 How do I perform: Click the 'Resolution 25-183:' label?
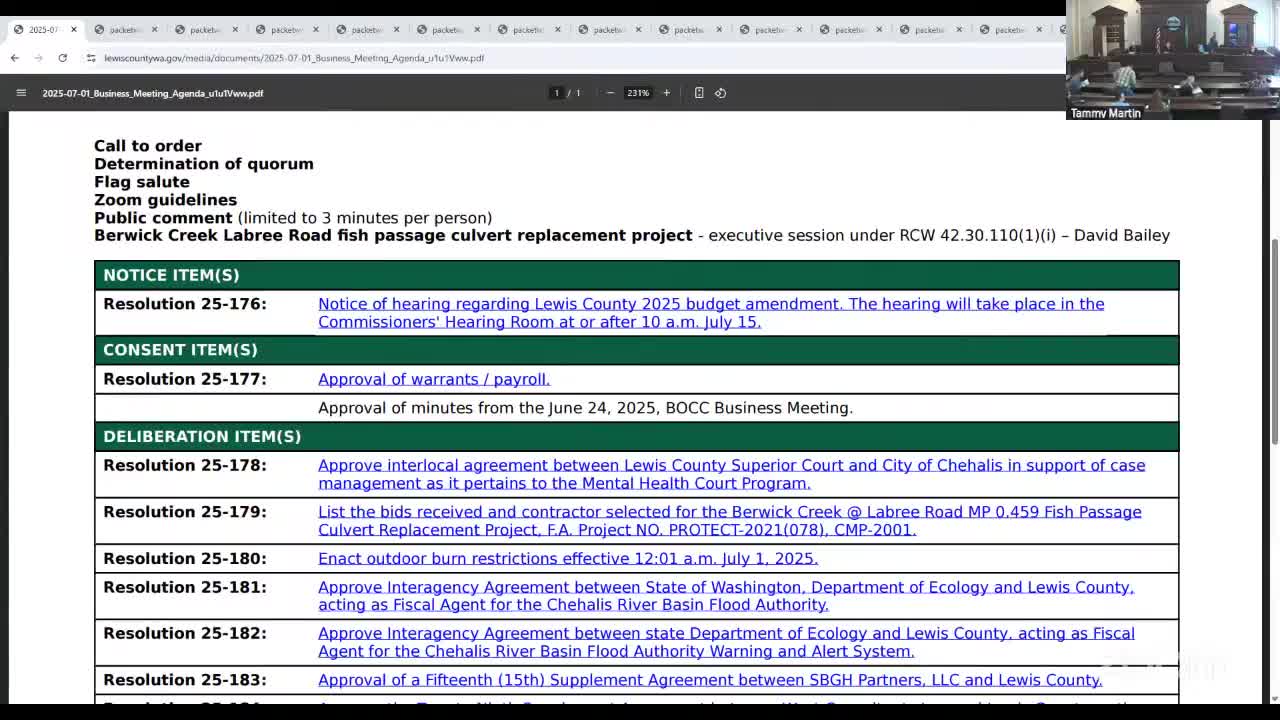pos(185,680)
